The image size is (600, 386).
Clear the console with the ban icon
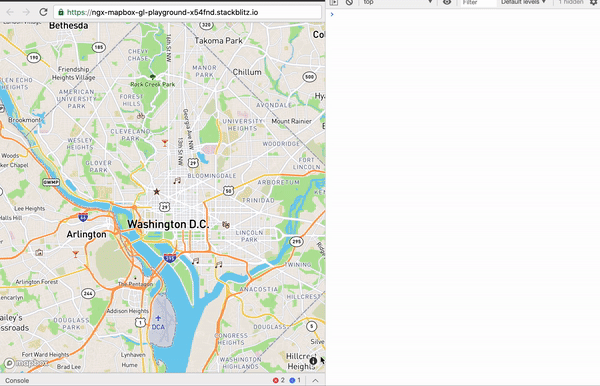pos(349,2)
